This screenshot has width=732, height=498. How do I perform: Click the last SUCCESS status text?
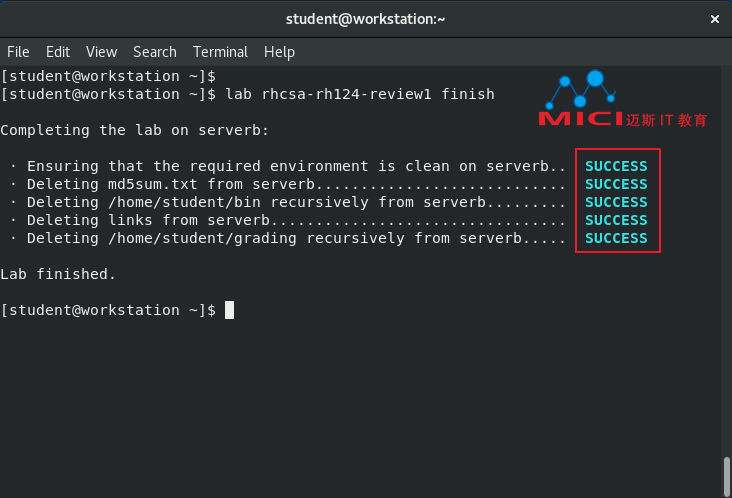[x=616, y=238]
